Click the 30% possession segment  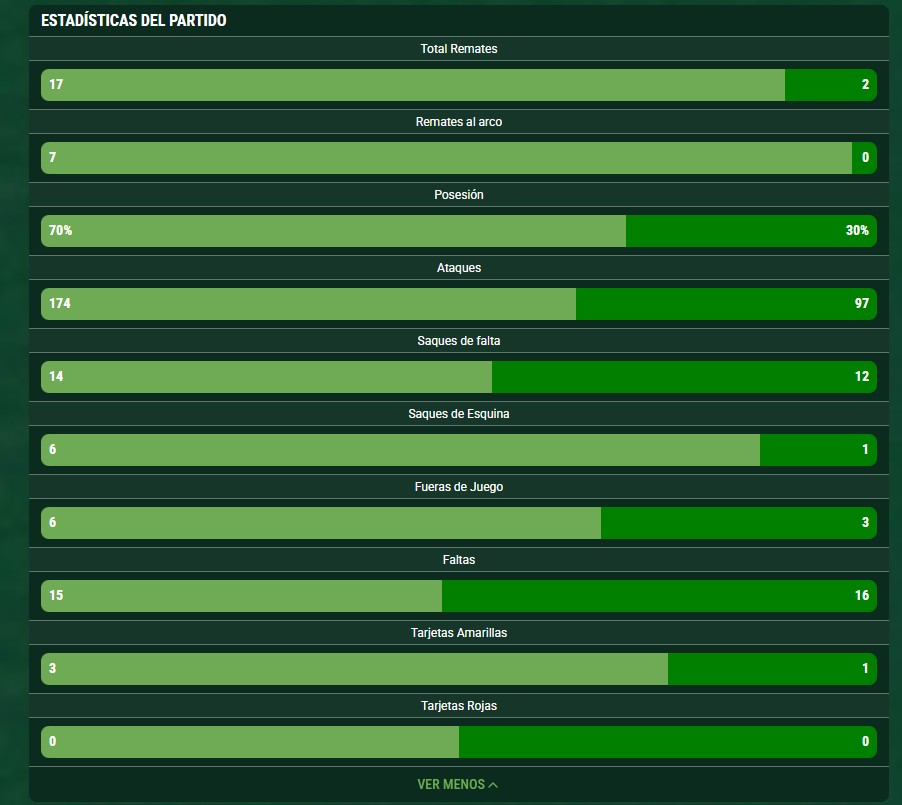(751, 231)
